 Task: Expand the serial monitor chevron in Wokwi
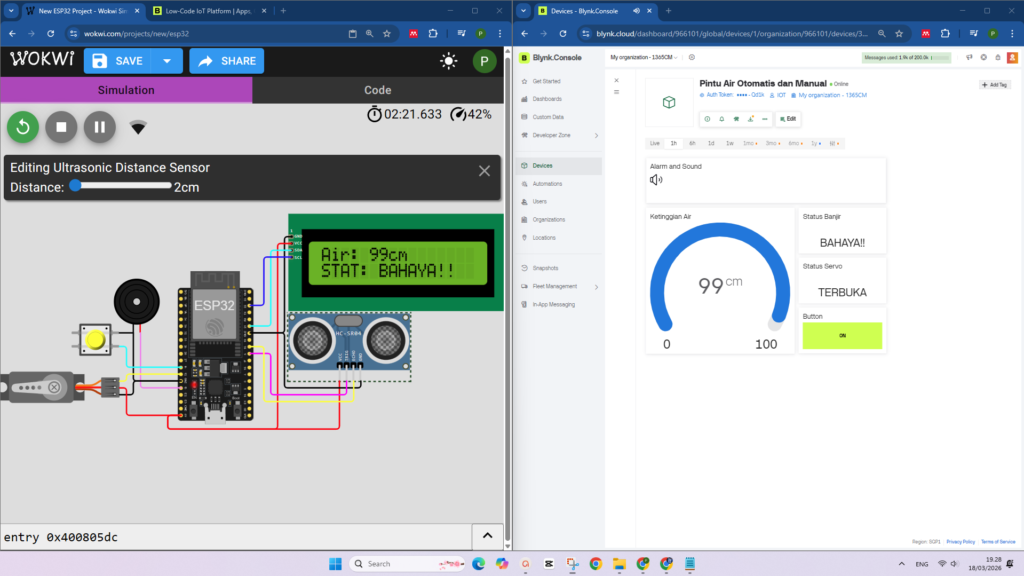point(487,536)
